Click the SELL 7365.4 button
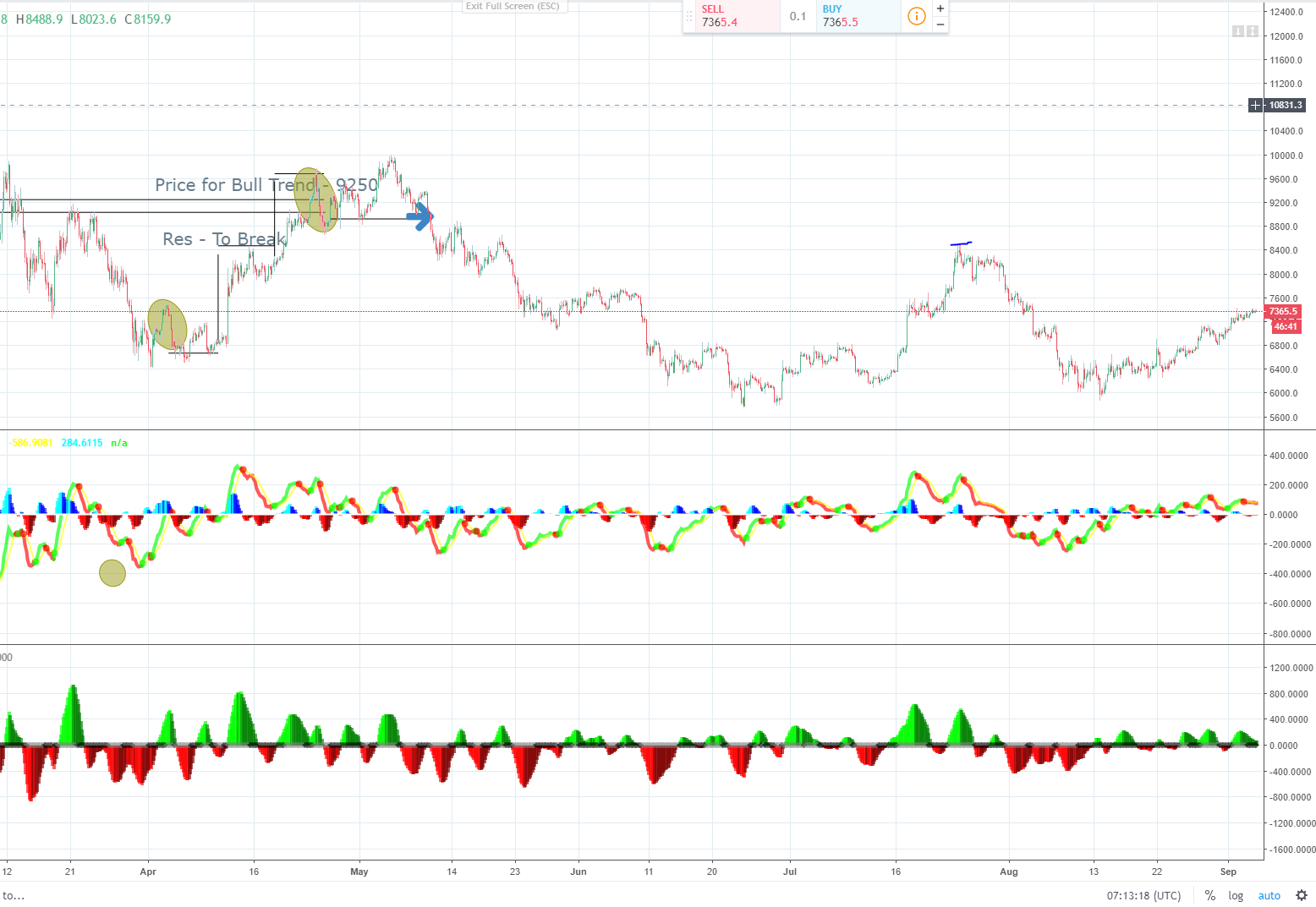This screenshot has height=907, width=1316. coord(738,16)
